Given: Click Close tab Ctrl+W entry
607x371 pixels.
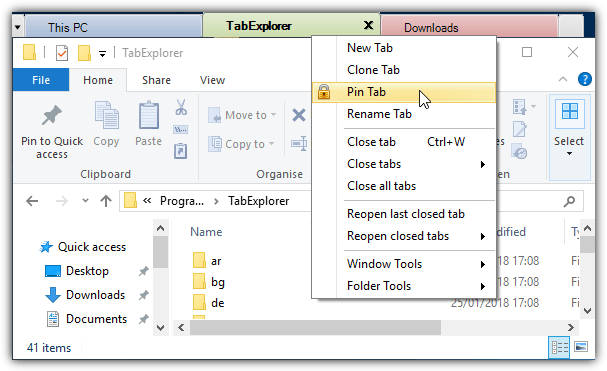Looking at the screenshot, I should (403, 142).
